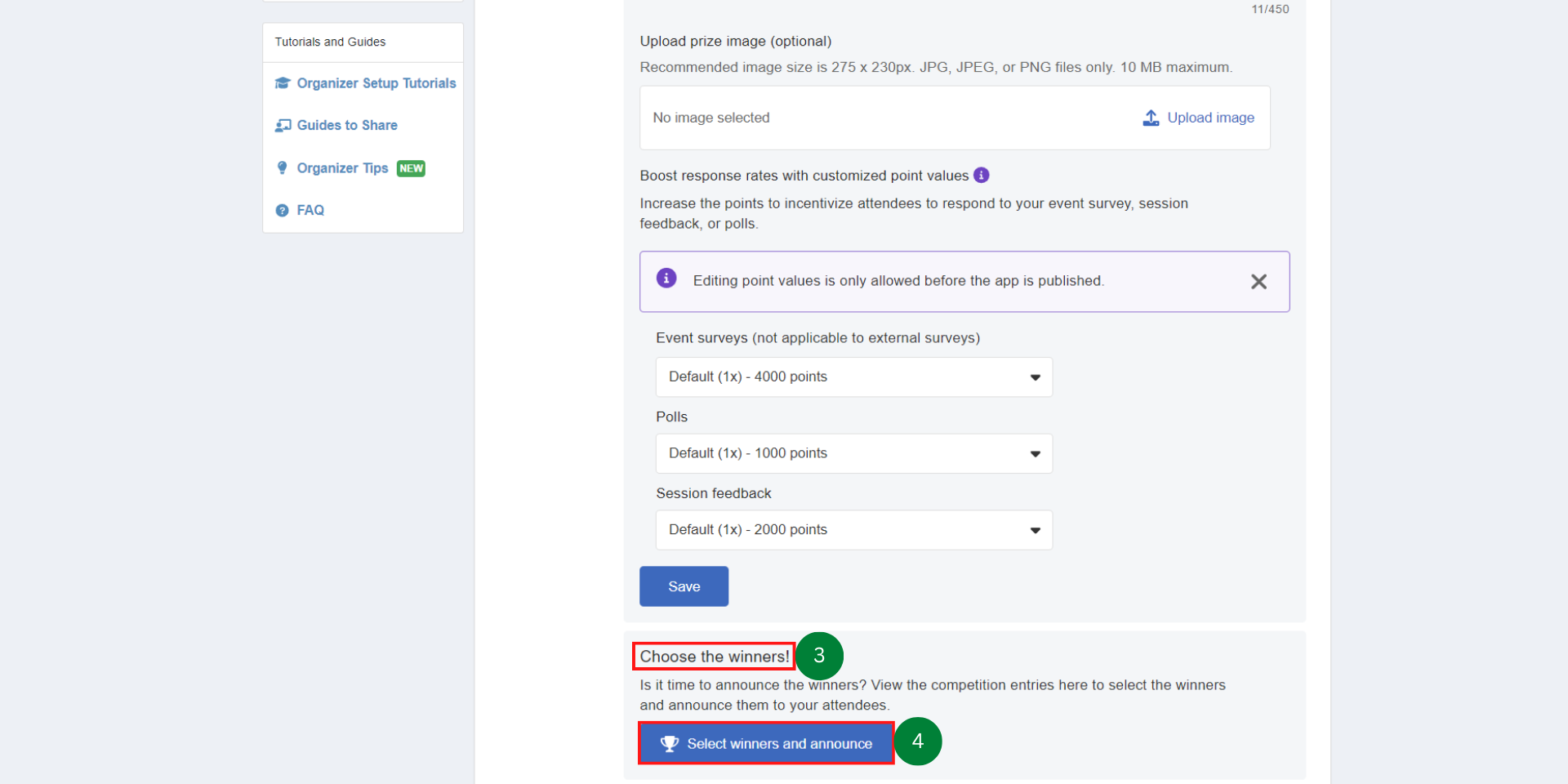Click the NEW badge next to Organizer Tips
This screenshot has height=784, width=1568.
pos(411,168)
